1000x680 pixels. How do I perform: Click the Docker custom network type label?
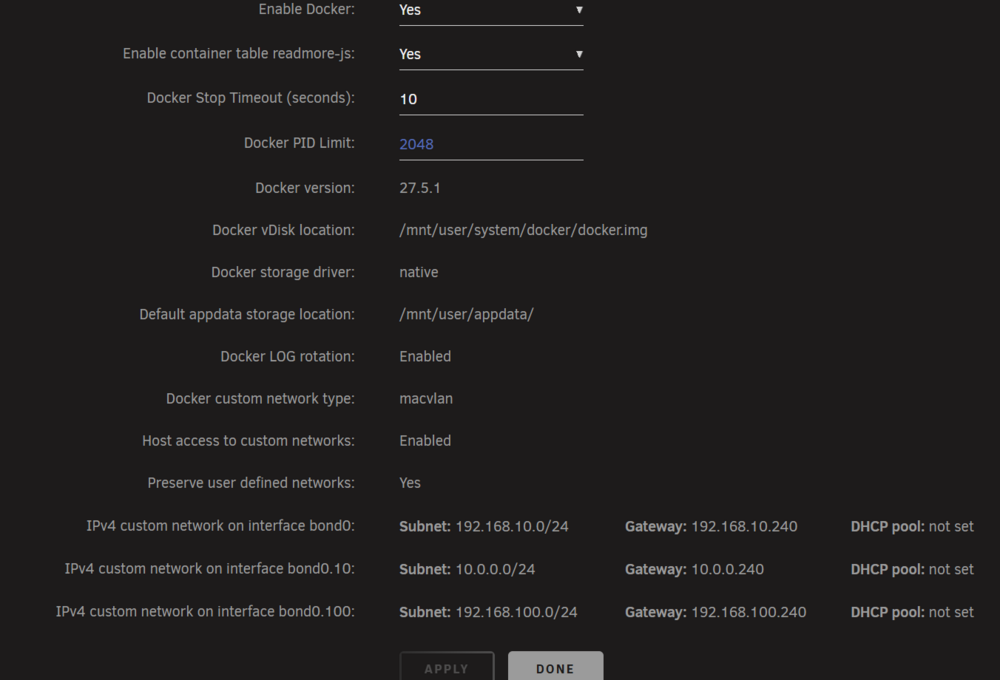pyautogui.click(x=260, y=399)
